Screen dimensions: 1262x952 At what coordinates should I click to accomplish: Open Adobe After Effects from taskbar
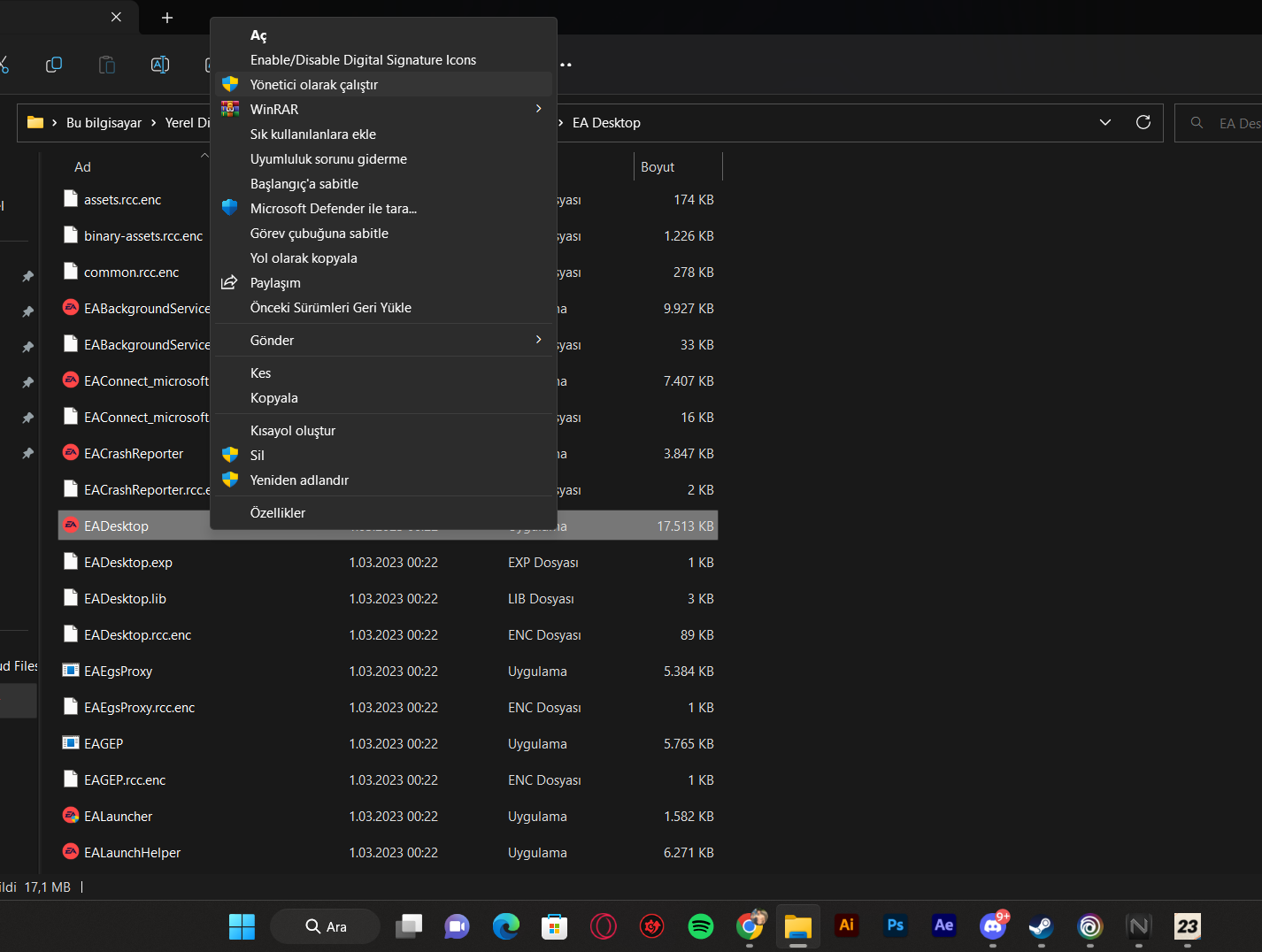[944, 925]
